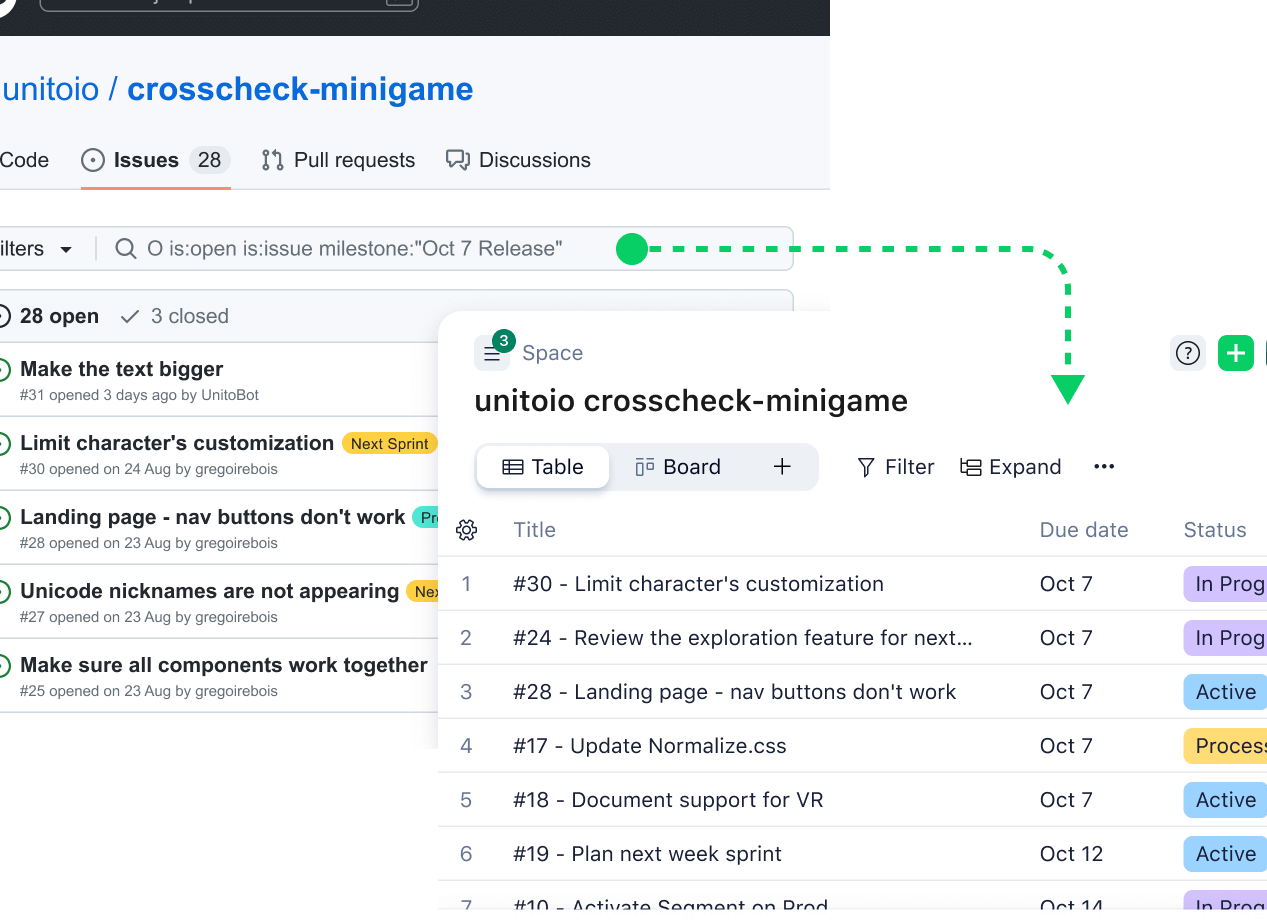This screenshot has height=921, width=1267.
Task: Click the Space breadcrumb label
Action: pos(552,353)
